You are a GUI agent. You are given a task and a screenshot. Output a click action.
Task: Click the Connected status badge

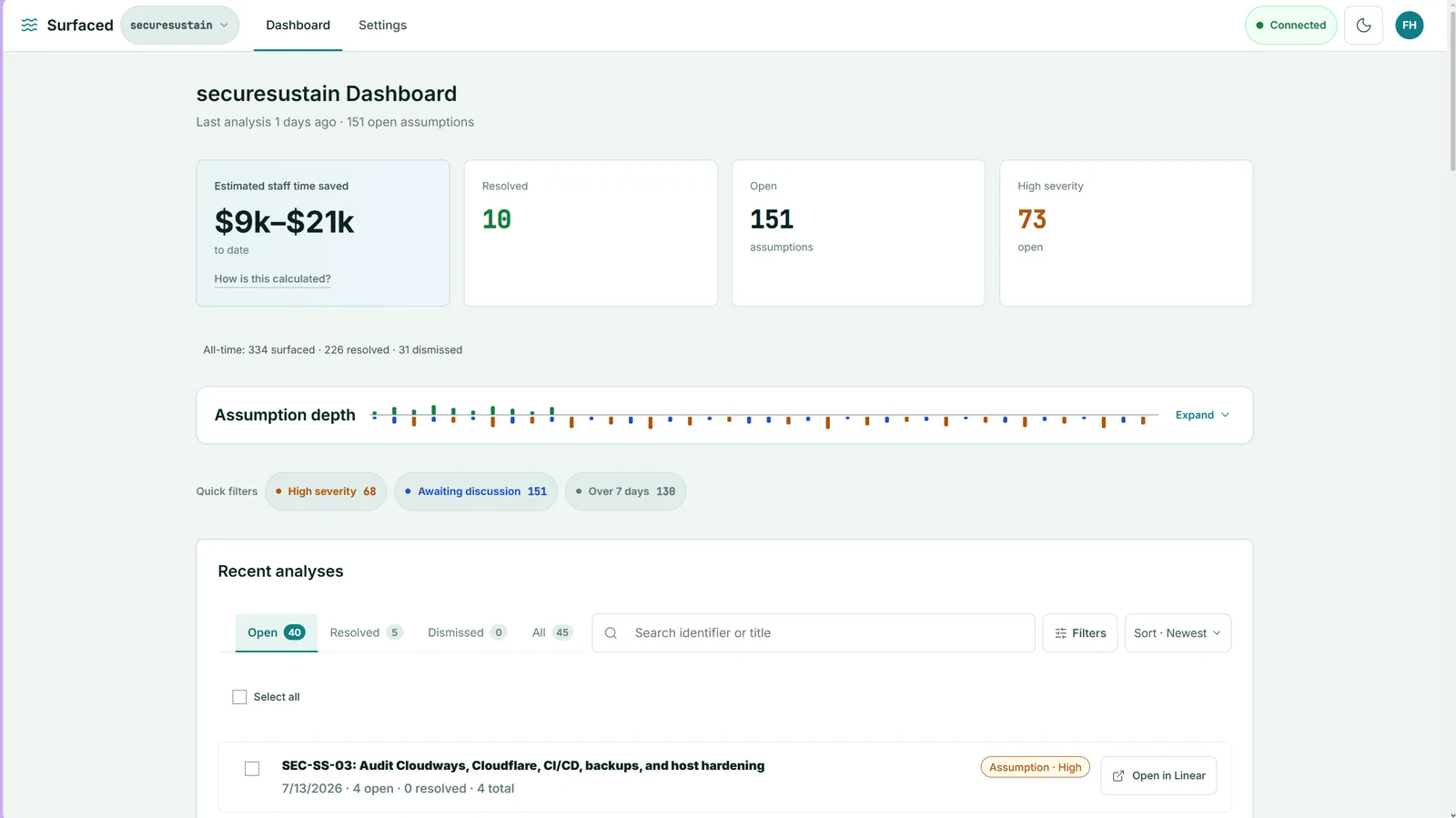coord(1290,25)
